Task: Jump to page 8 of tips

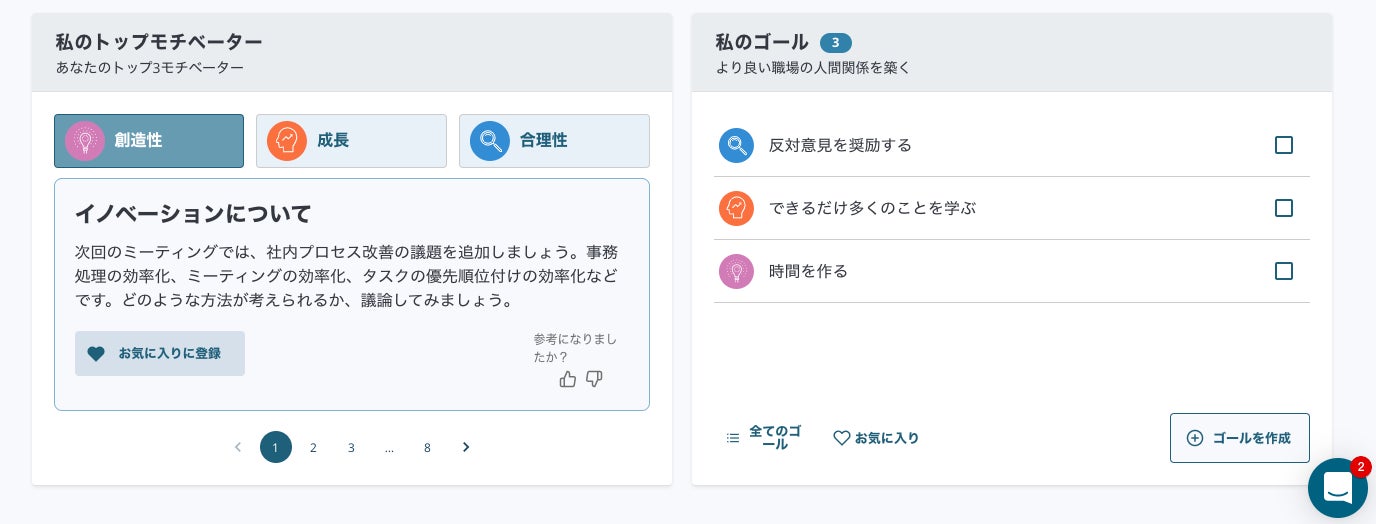Action: tap(427, 447)
